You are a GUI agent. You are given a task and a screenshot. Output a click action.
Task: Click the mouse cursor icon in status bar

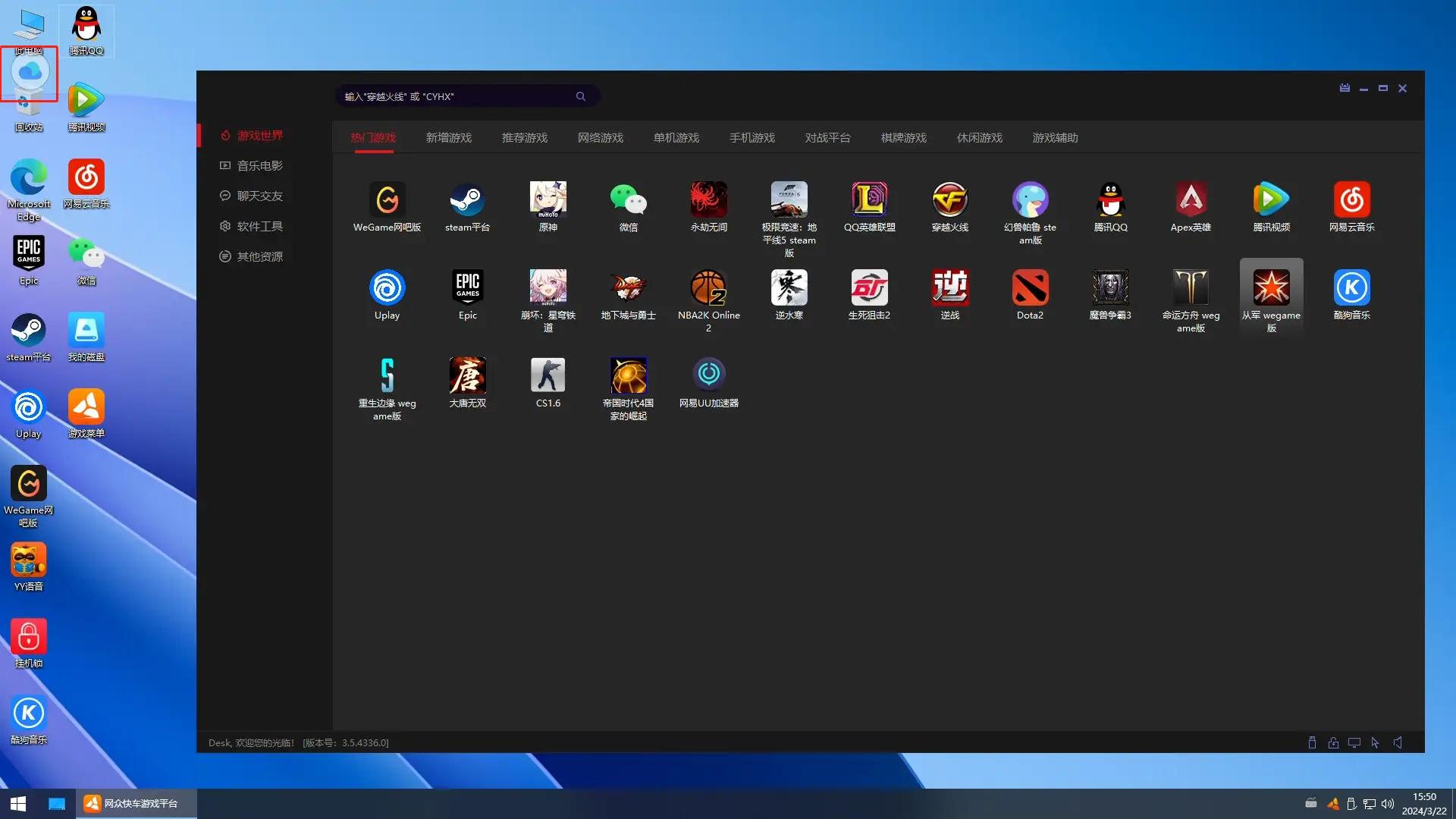pyautogui.click(x=1375, y=743)
